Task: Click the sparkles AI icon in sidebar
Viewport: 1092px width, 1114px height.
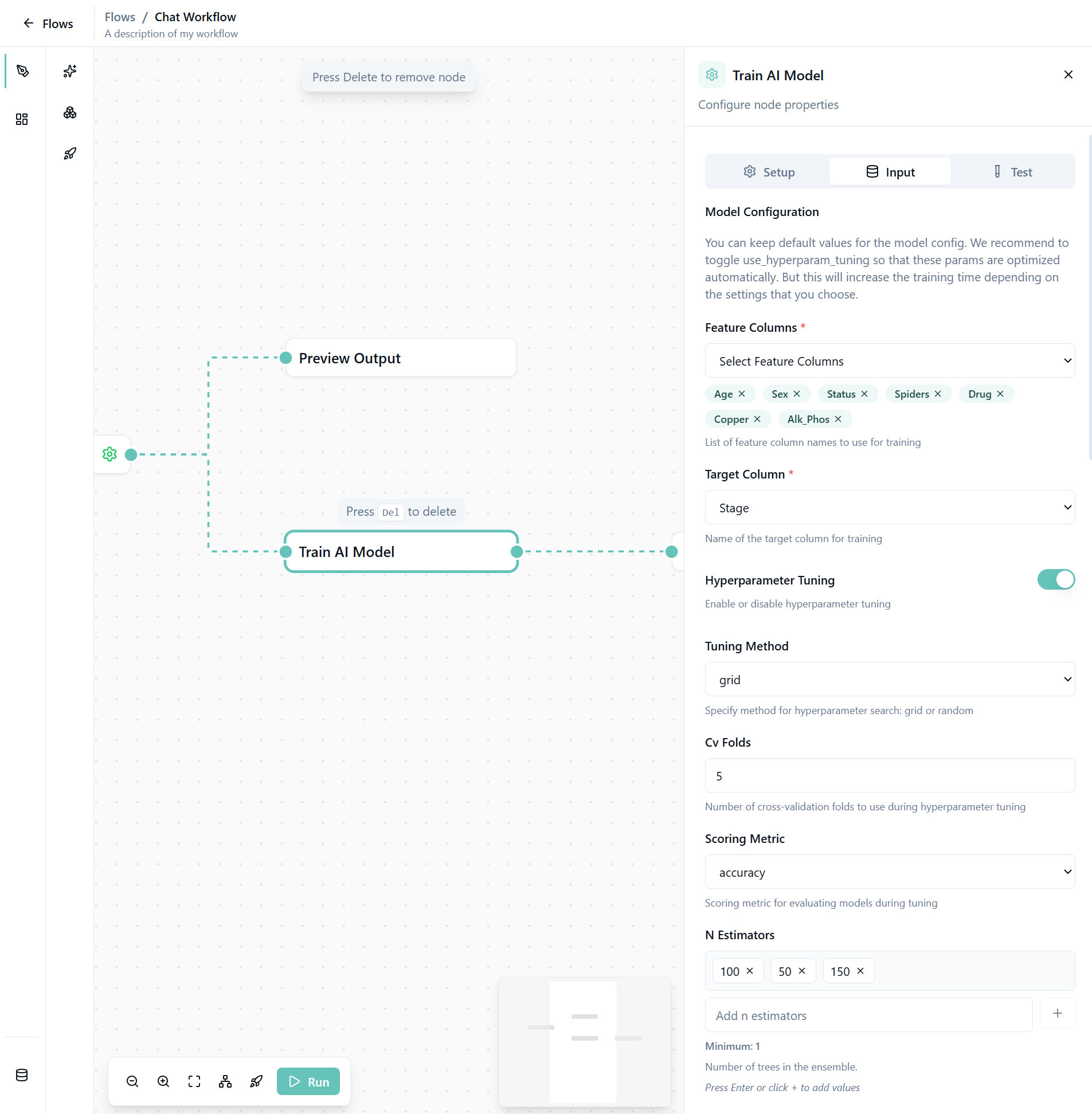Action: (70, 71)
